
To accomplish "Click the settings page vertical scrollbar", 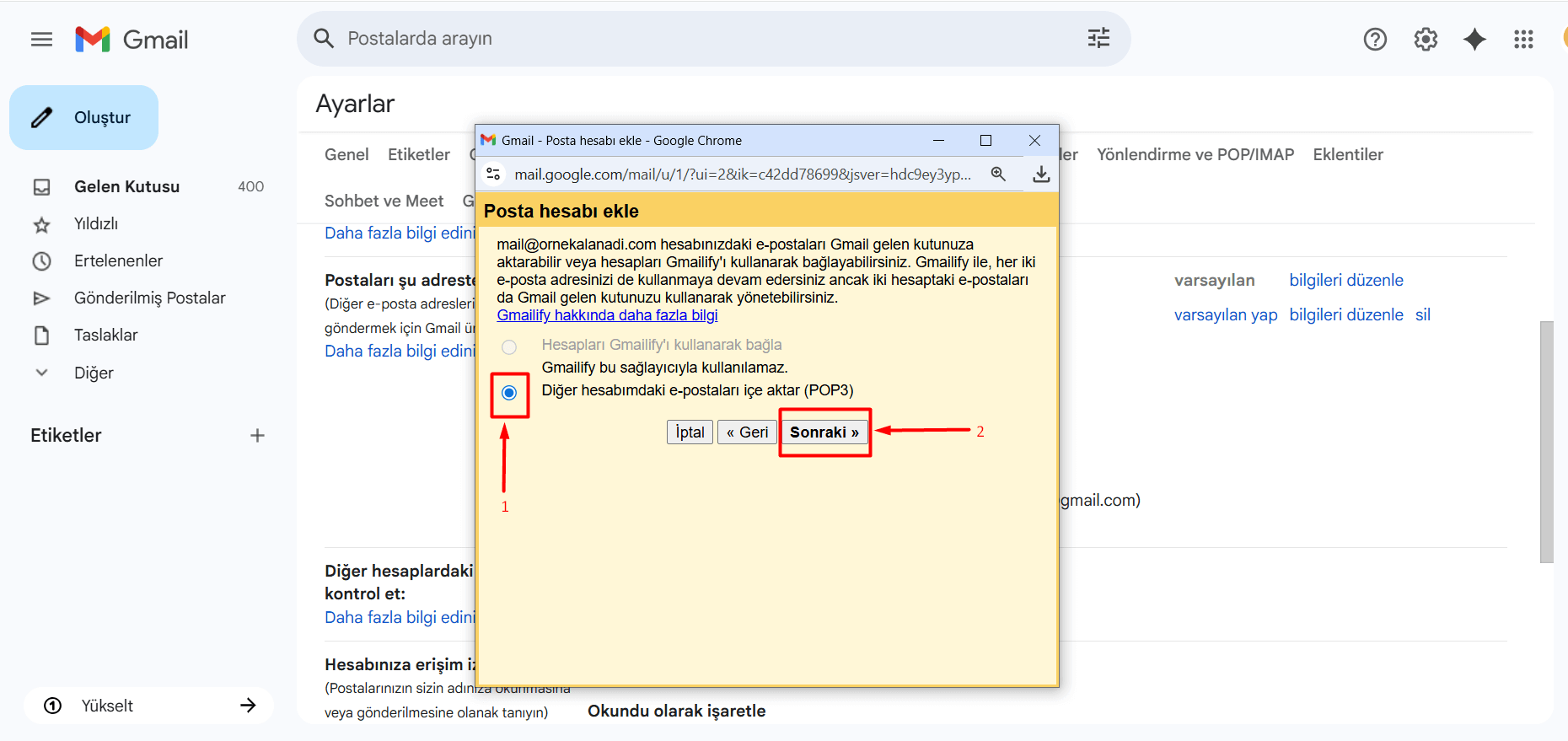I will [x=1546, y=442].
